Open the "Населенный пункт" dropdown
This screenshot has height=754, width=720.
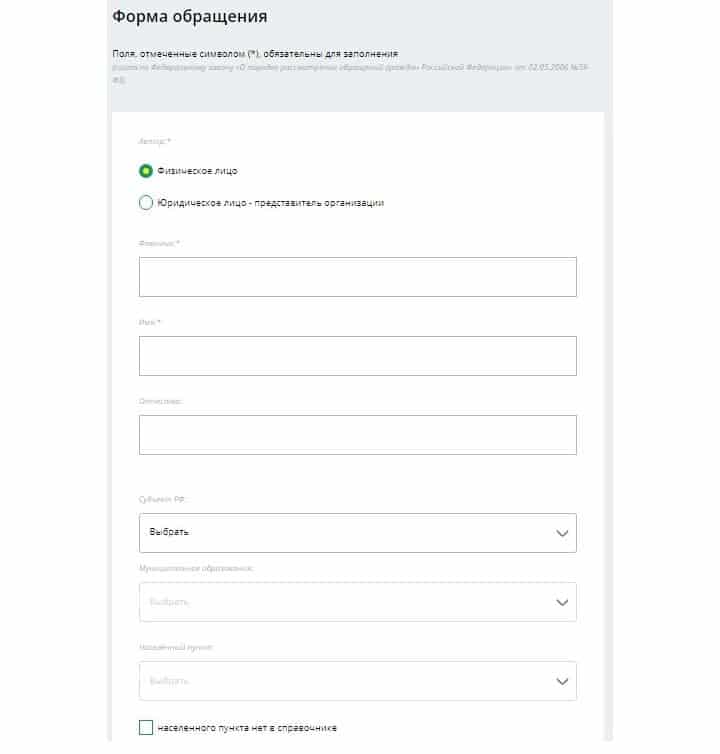pyautogui.click(x=357, y=681)
